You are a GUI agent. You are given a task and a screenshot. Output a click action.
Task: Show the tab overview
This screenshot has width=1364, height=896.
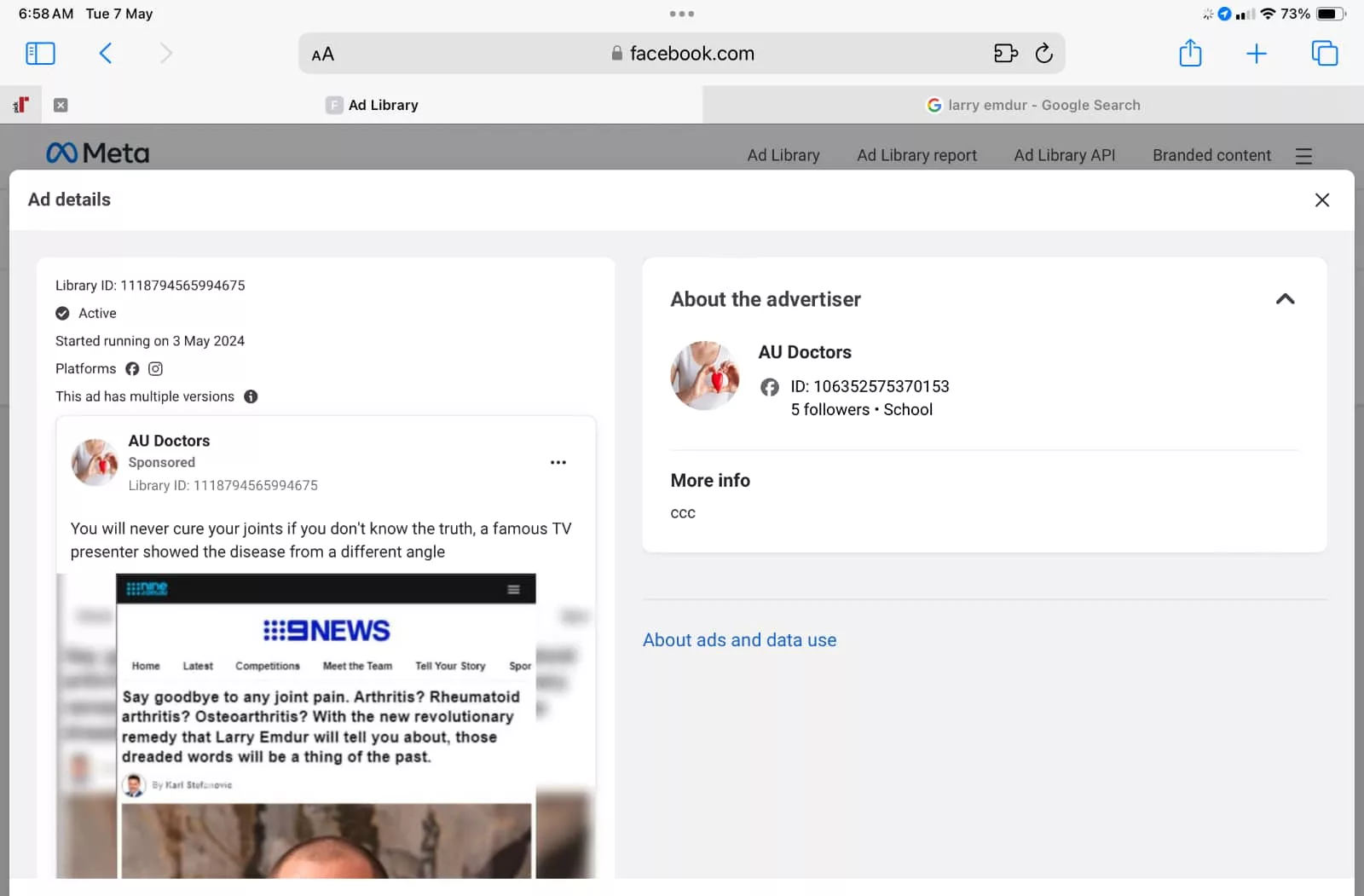click(1324, 54)
